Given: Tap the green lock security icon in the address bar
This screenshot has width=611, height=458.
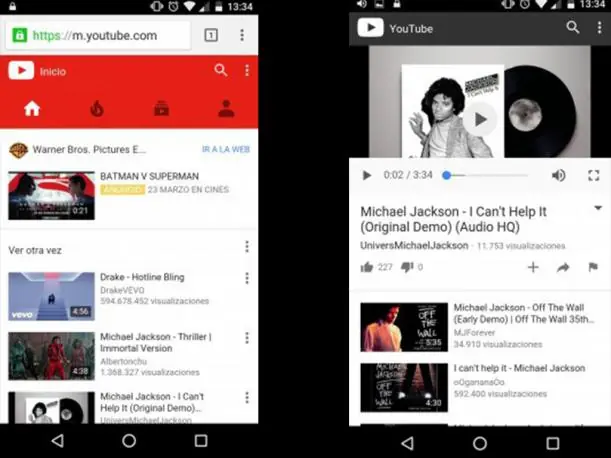Looking at the screenshot, I should [x=19, y=35].
